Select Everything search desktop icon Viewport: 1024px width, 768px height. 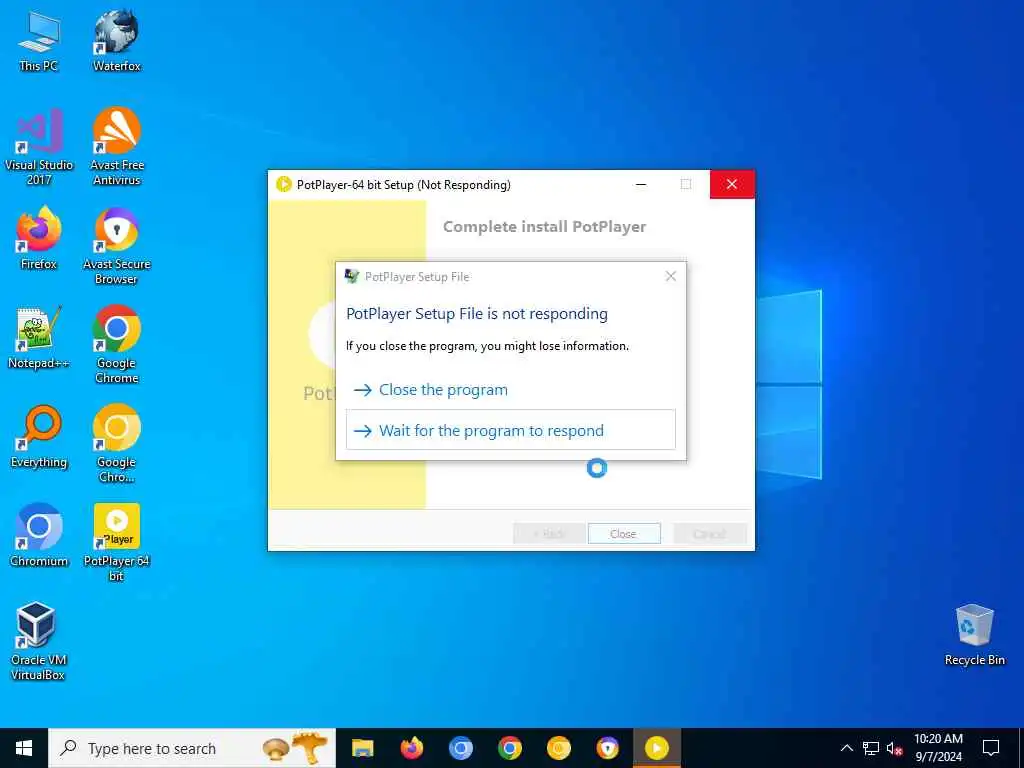pos(39,437)
